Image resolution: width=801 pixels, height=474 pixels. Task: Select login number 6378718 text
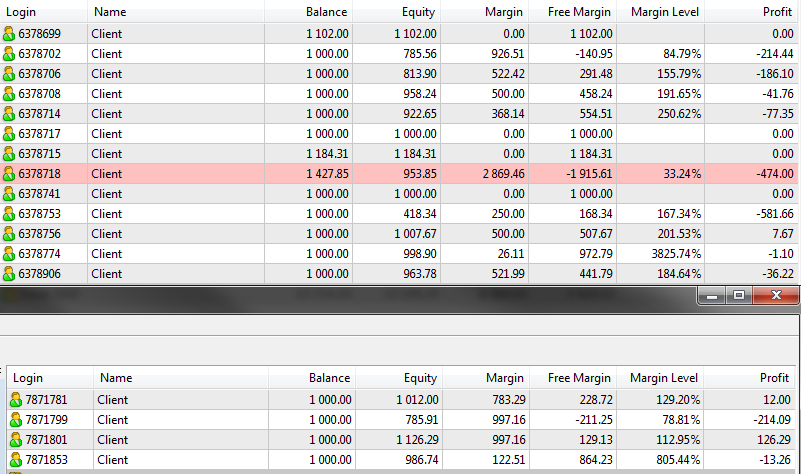(39, 174)
